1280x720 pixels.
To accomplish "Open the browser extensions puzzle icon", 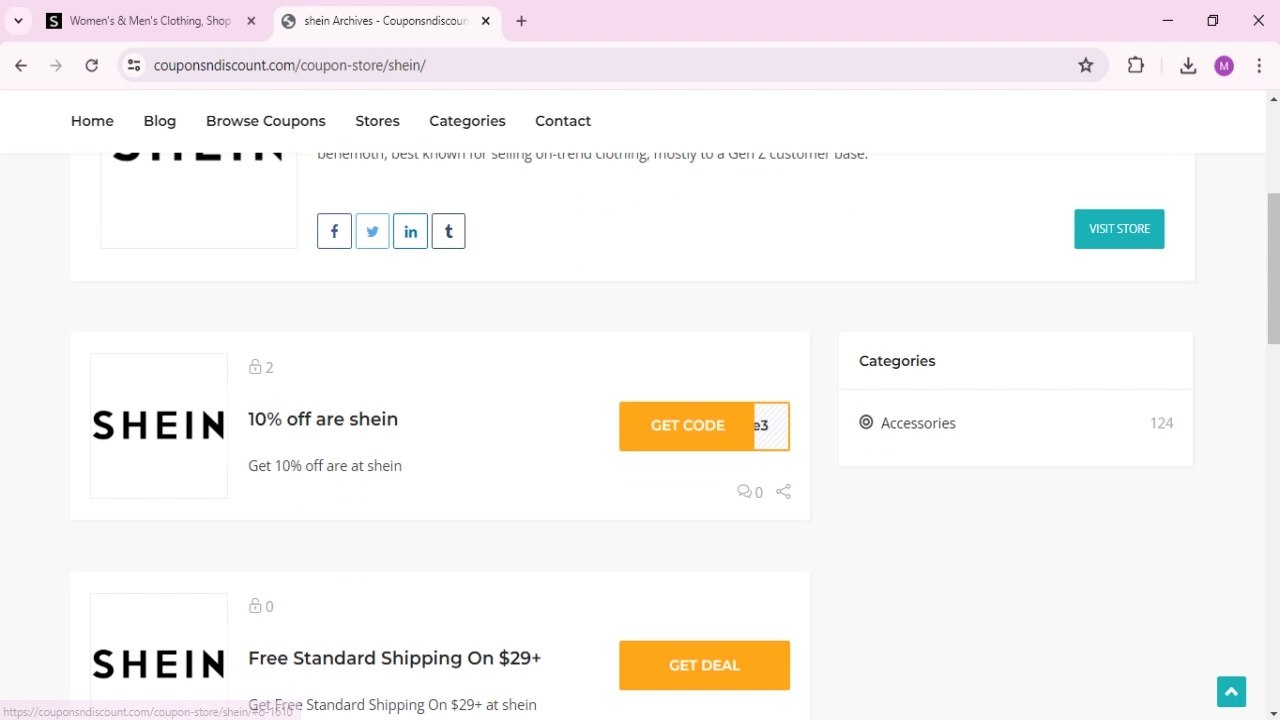I will [x=1136, y=65].
